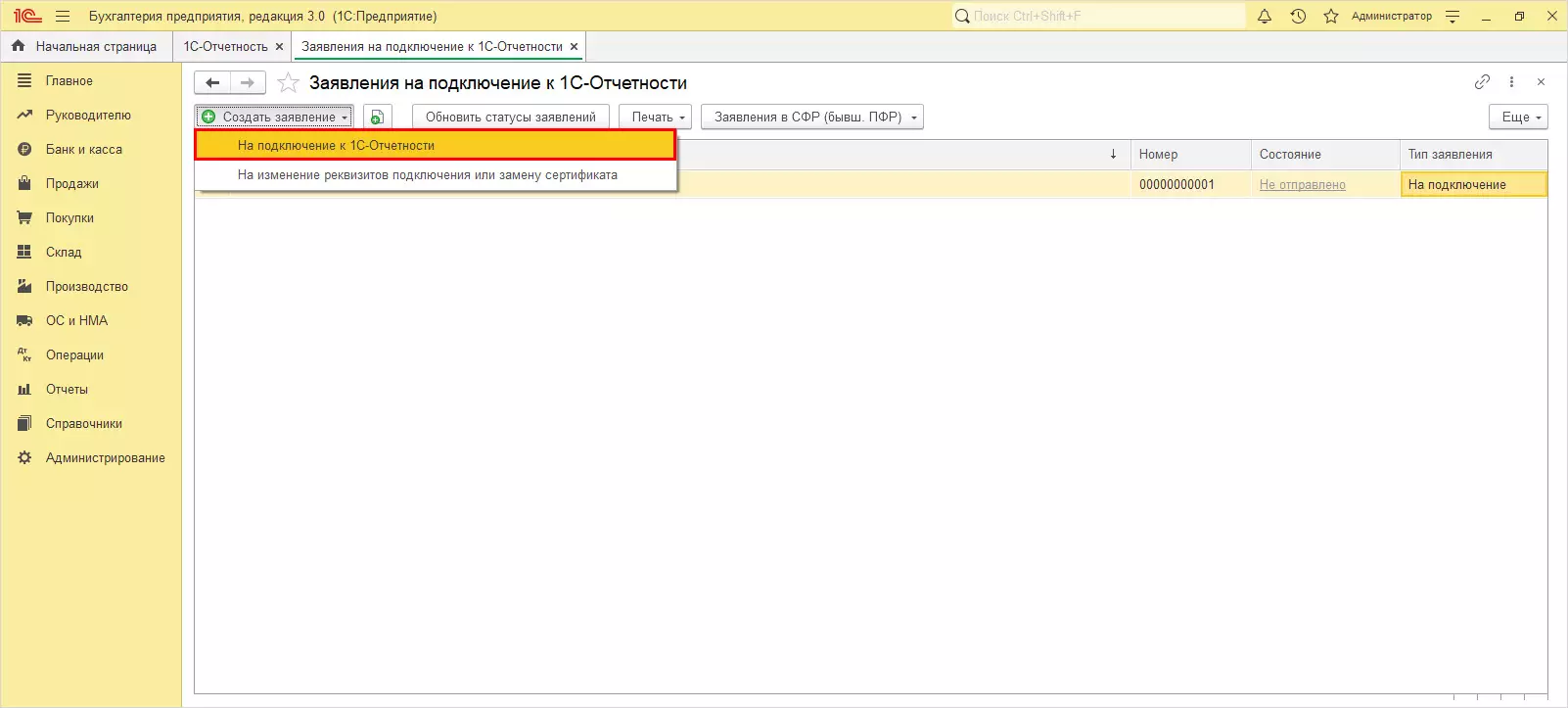Screen dimensions: 1568x708
Task: Click Обновить статусы заявлений button
Action: pos(511,117)
